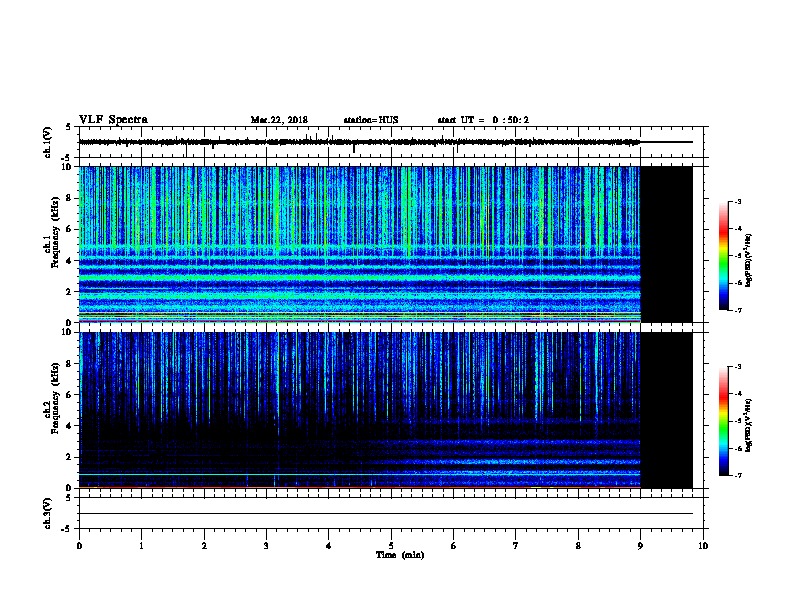Click time axis tick label "7"
This screenshot has height=612, width=792.
point(516,546)
